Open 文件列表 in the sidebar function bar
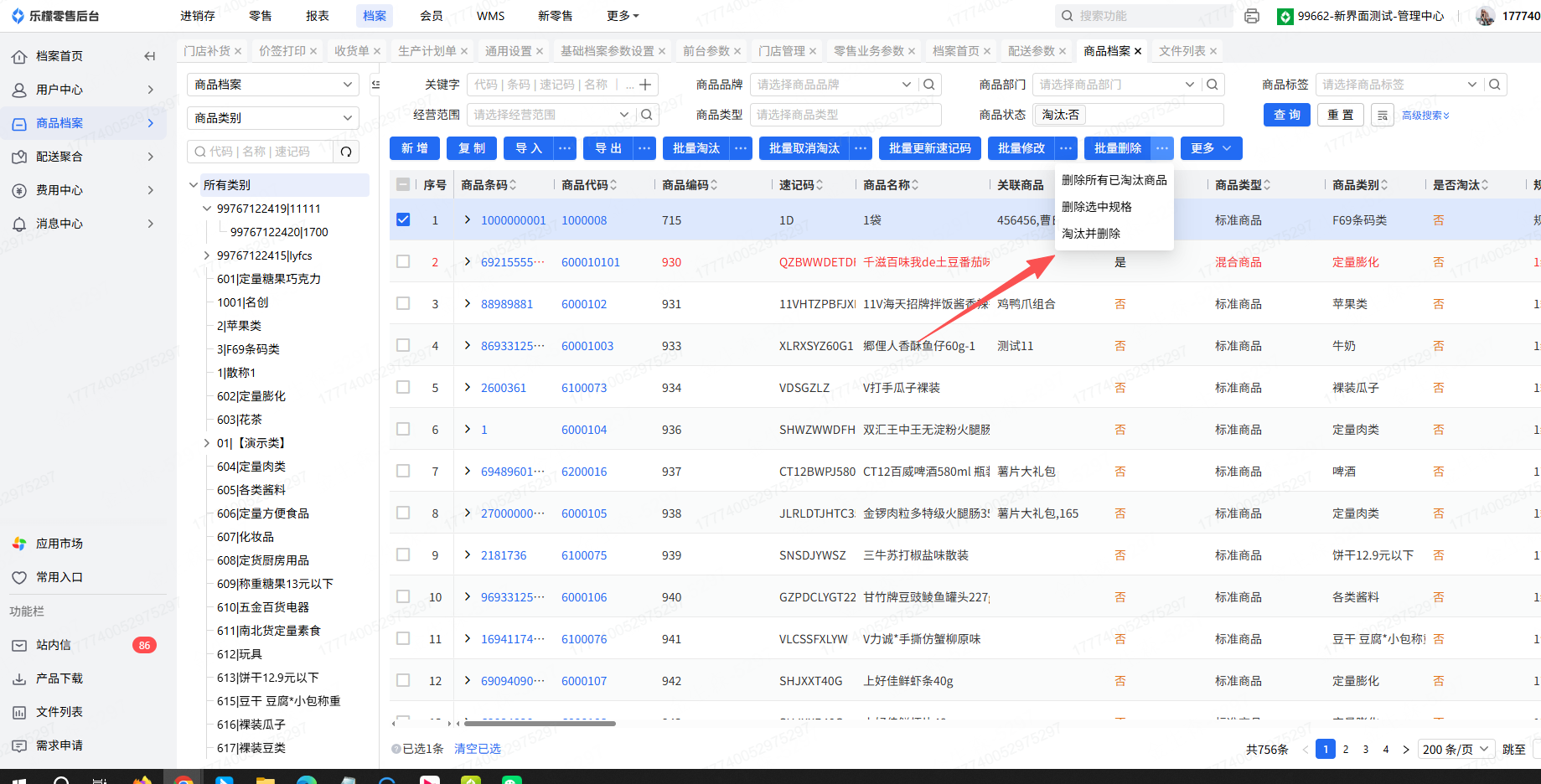Viewport: 1541px width, 784px height. click(59, 712)
